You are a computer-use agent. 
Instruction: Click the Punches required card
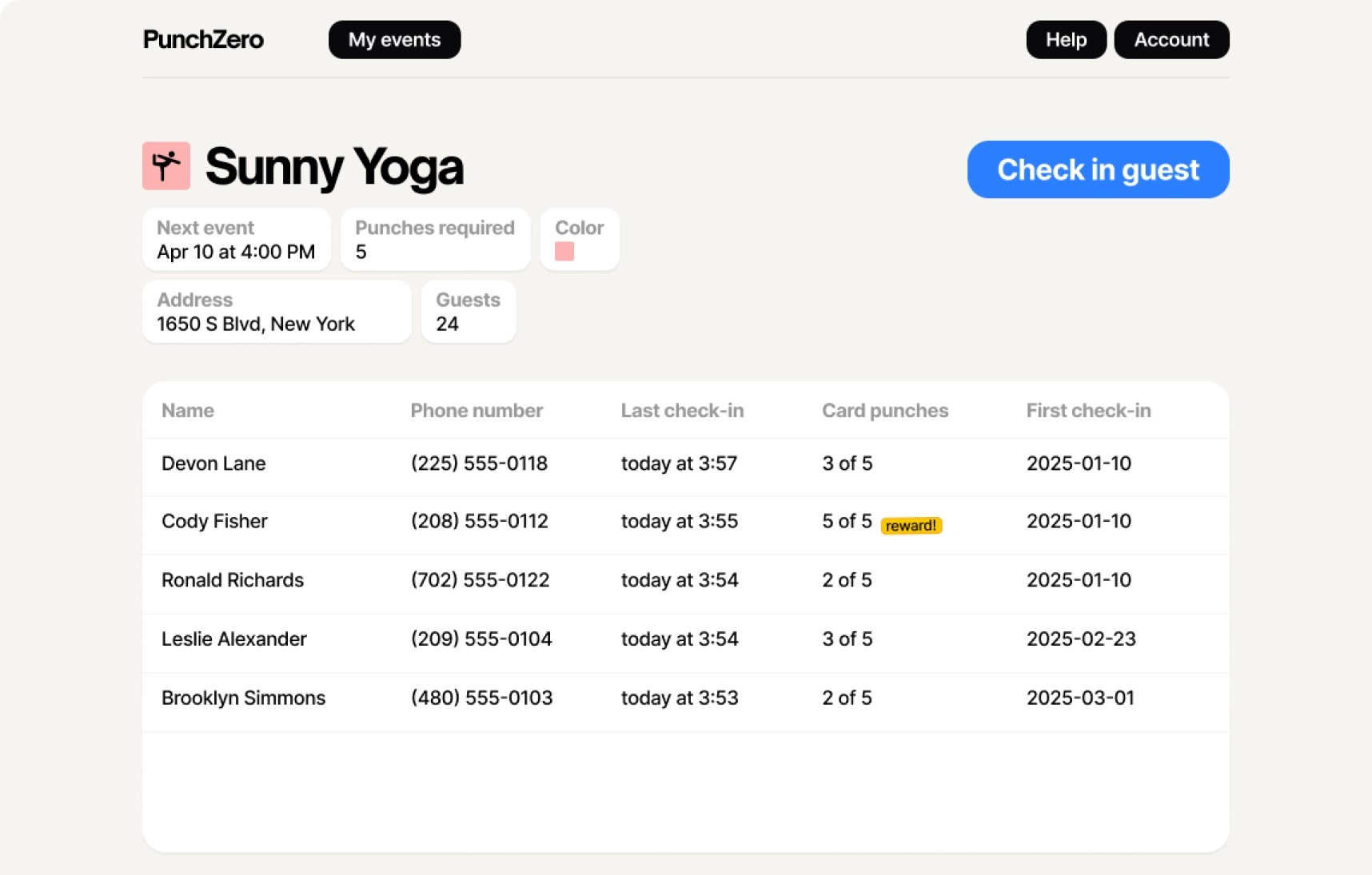pos(435,240)
